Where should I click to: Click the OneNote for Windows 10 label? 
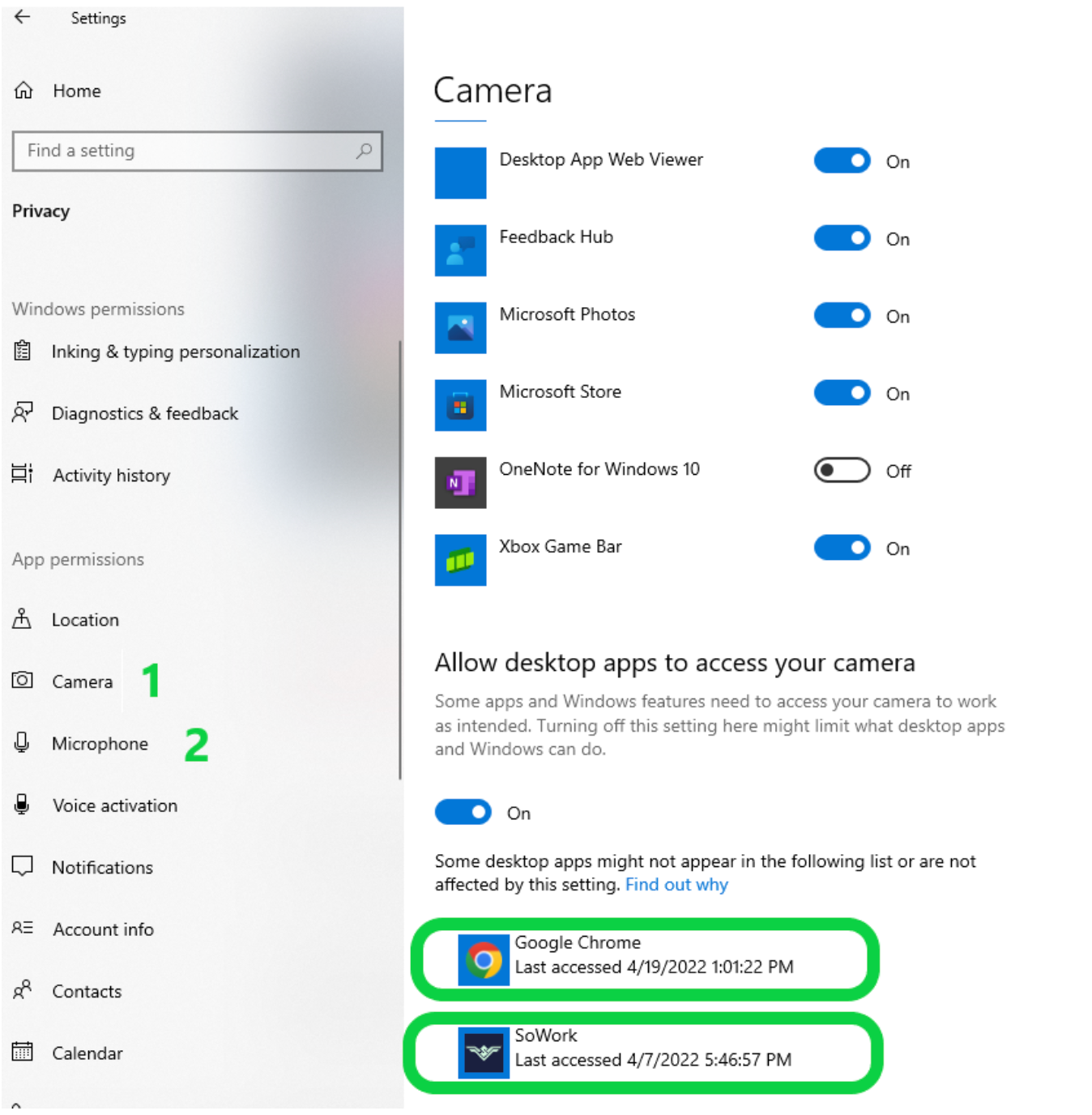click(599, 468)
